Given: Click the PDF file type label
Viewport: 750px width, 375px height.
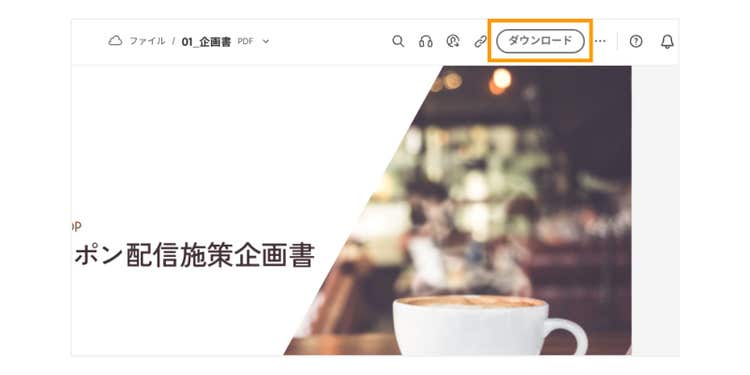Looking at the screenshot, I should [x=245, y=42].
